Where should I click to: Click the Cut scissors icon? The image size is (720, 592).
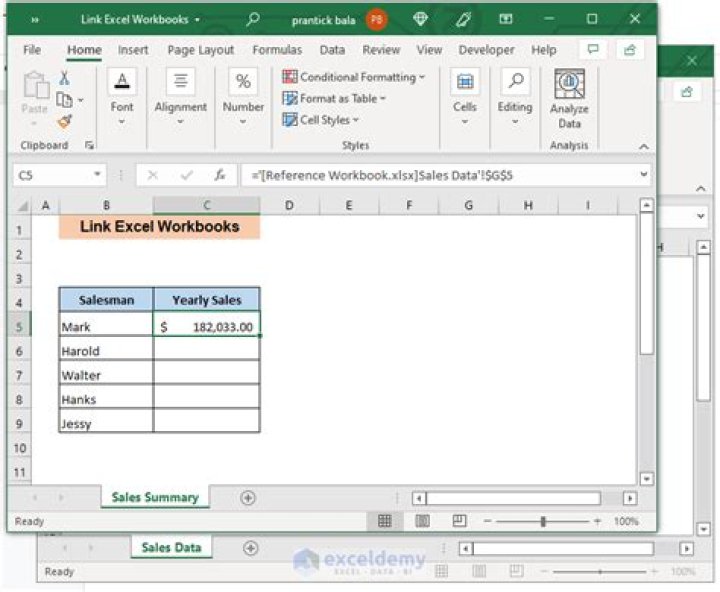64,78
